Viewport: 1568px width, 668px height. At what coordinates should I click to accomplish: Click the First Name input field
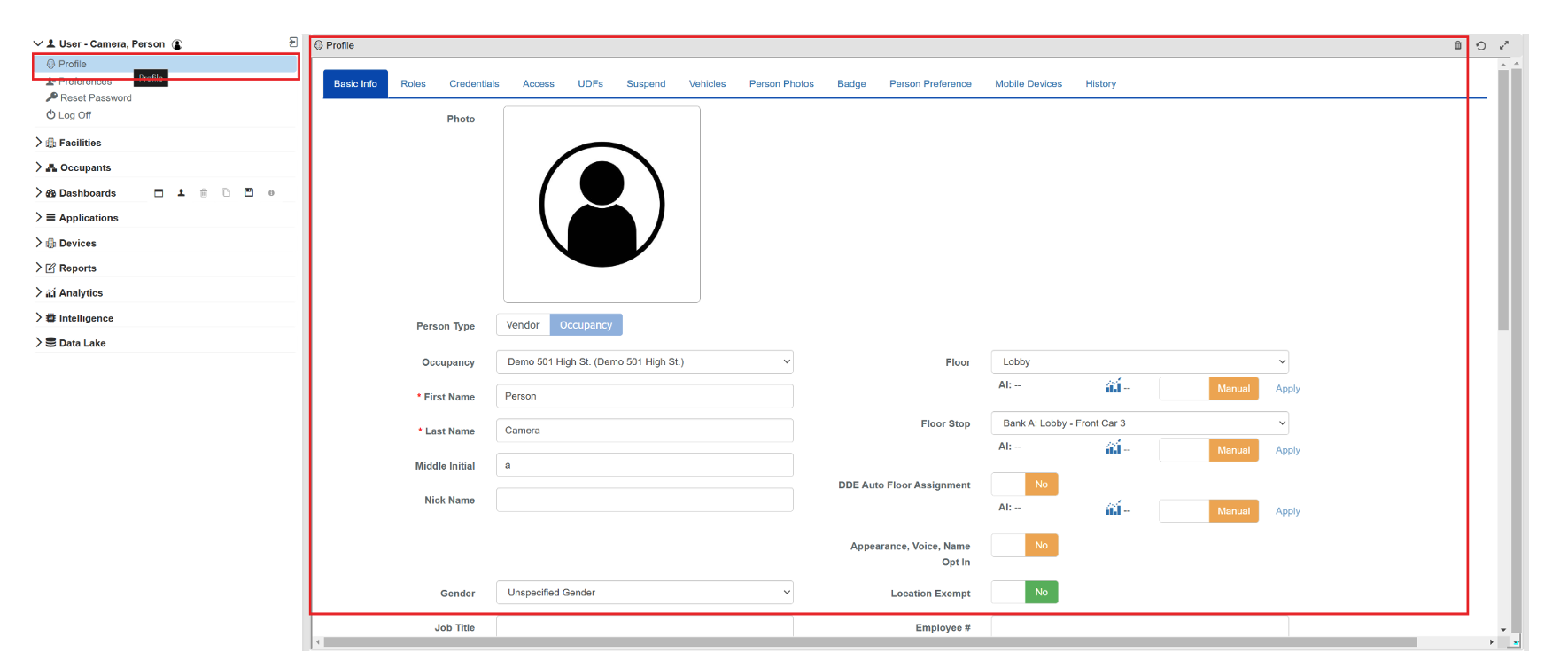coord(644,396)
